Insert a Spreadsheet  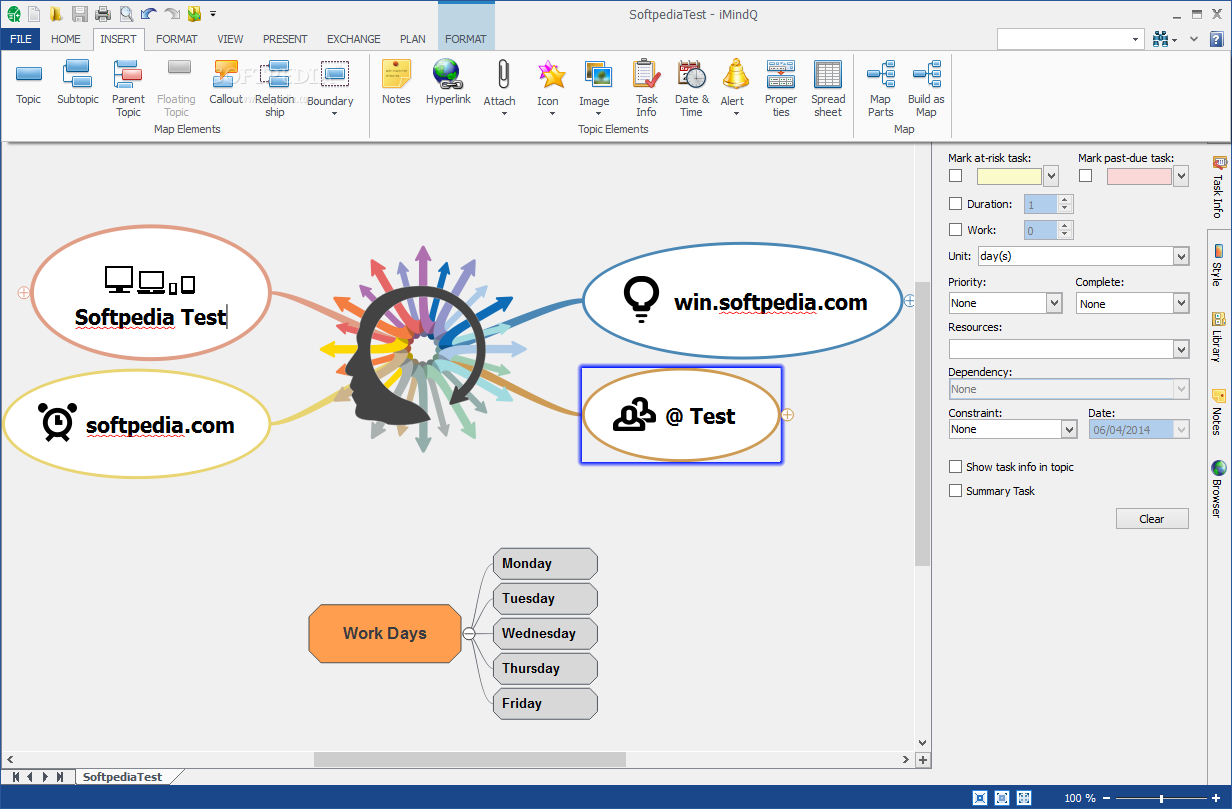coord(828,88)
